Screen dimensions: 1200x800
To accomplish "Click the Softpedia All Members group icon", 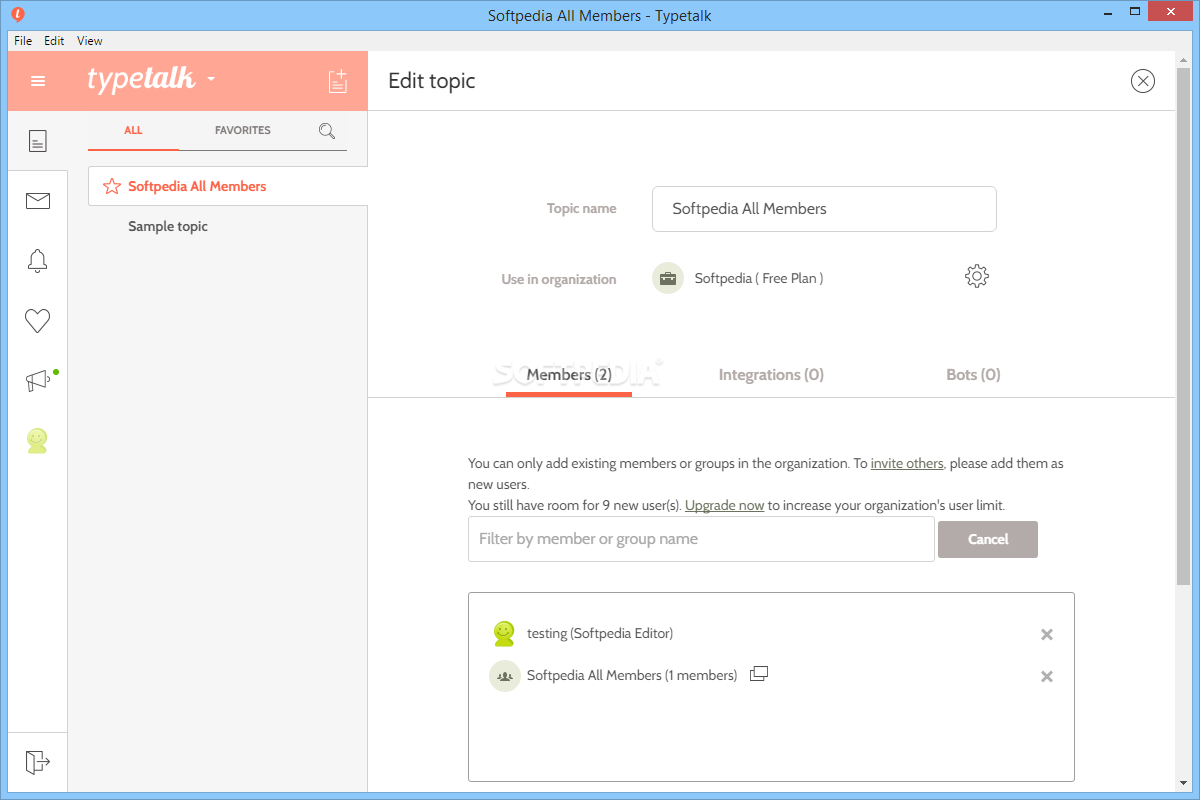I will [x=505, y=676].
